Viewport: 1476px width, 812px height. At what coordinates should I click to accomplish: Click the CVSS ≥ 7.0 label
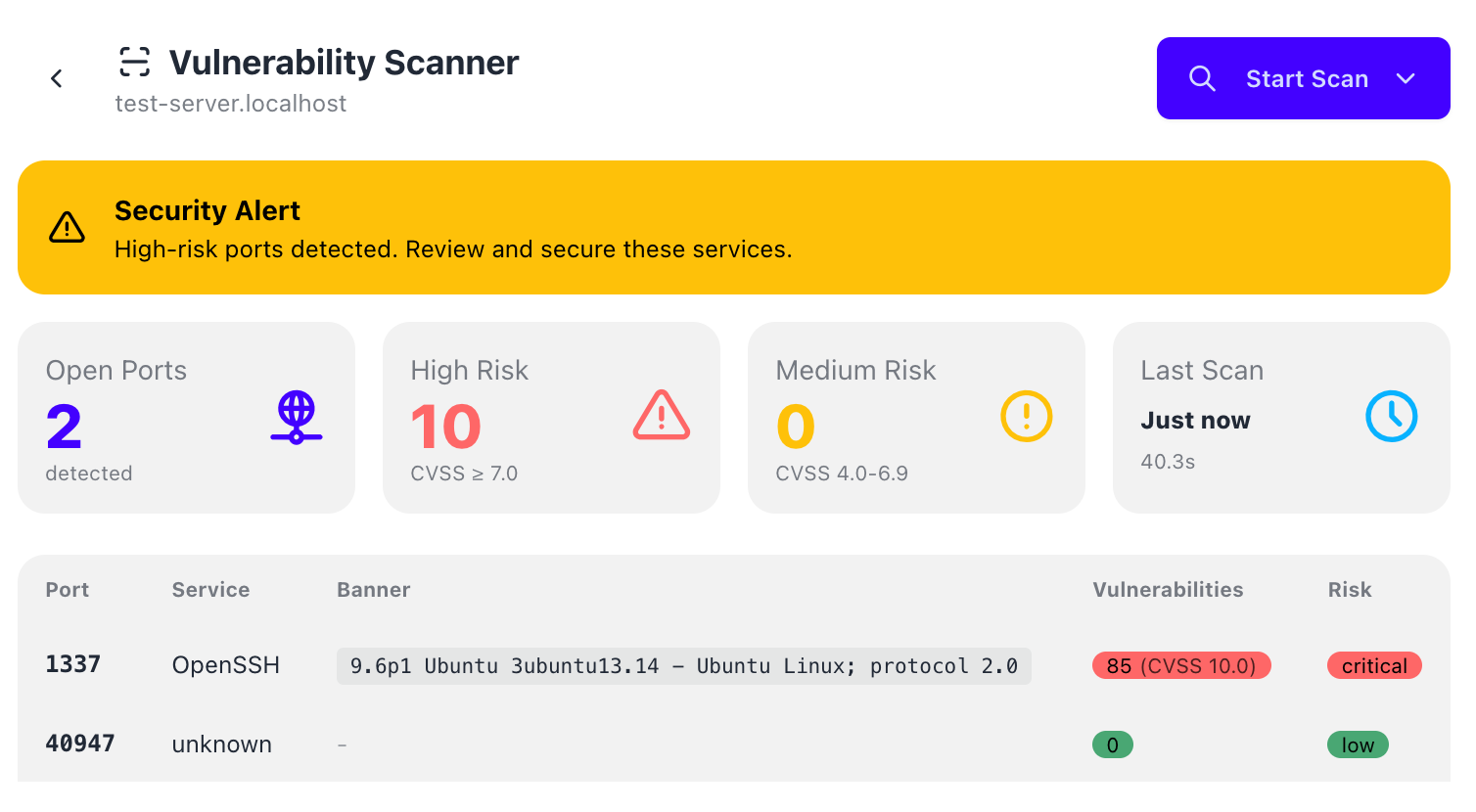[x=464, y=474]
